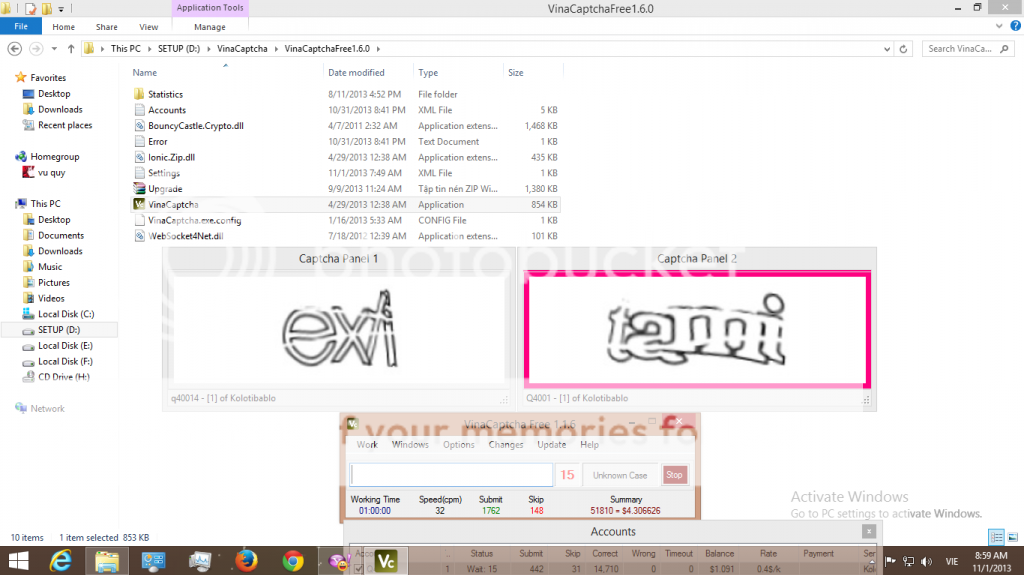Expand the ribbon with the chevron
Image resolution: width=1024 pixels, height=575 pixels.
[1000, 27]
